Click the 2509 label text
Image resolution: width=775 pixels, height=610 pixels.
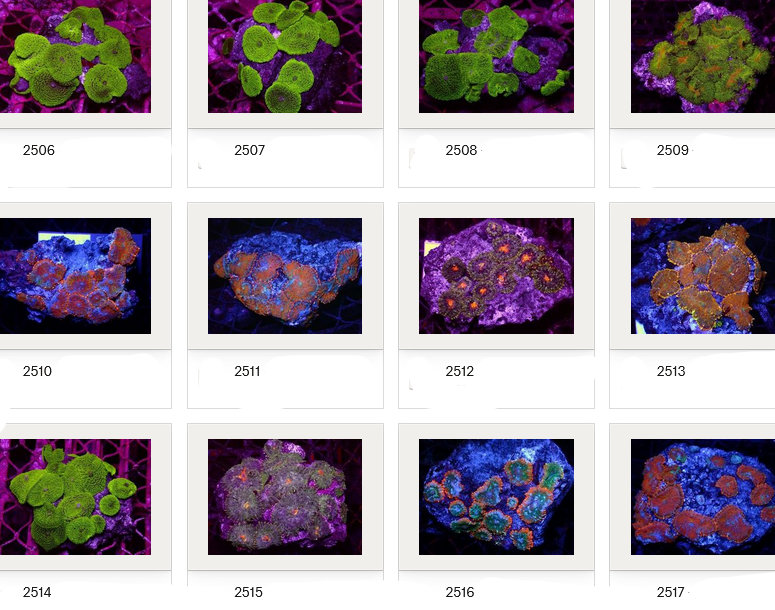point(672,151)
